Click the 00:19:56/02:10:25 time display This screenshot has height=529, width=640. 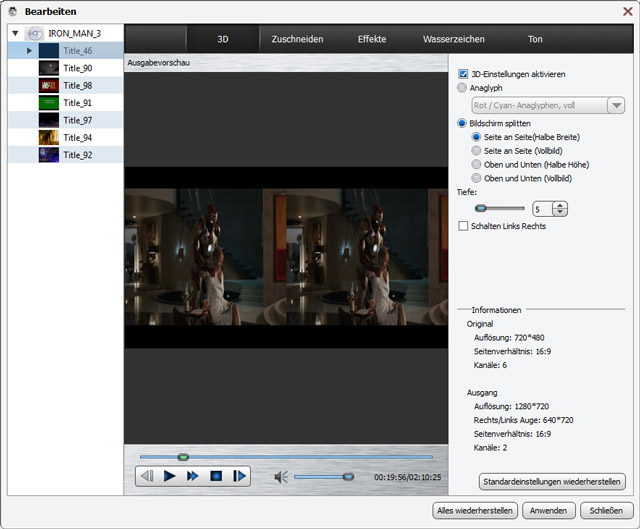407,477
